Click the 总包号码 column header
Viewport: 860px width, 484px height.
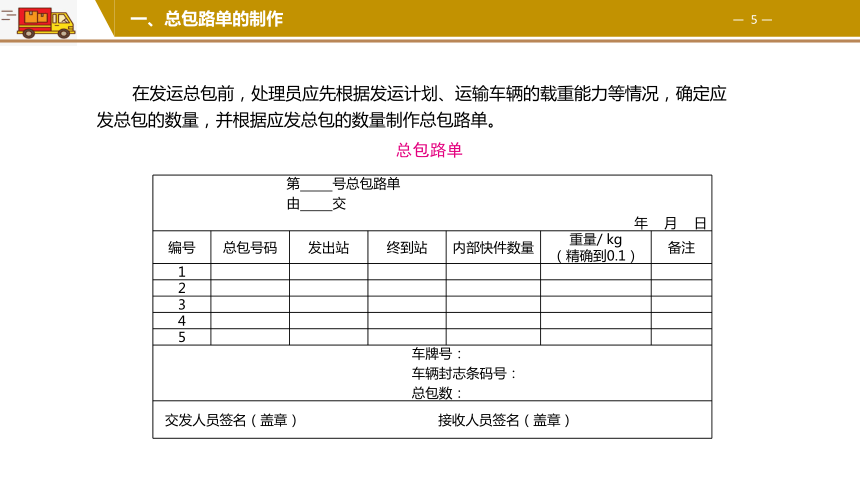pos(250,247)
